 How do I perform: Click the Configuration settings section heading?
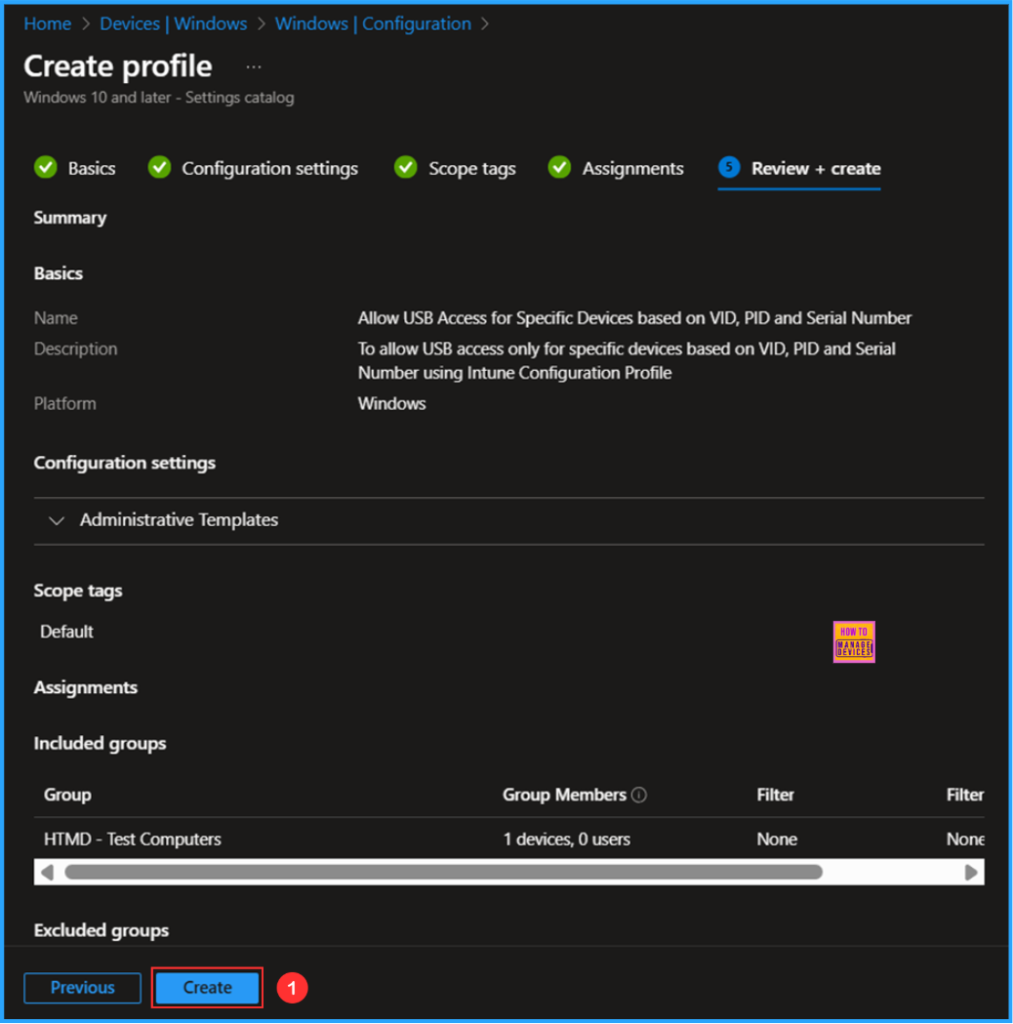click(125, 463)
